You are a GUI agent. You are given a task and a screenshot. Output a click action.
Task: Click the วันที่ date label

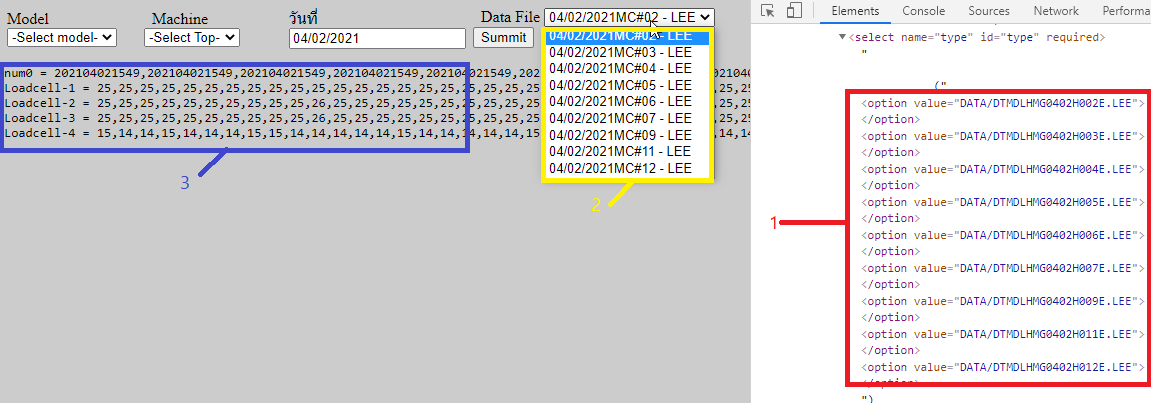tap(303, 18)
